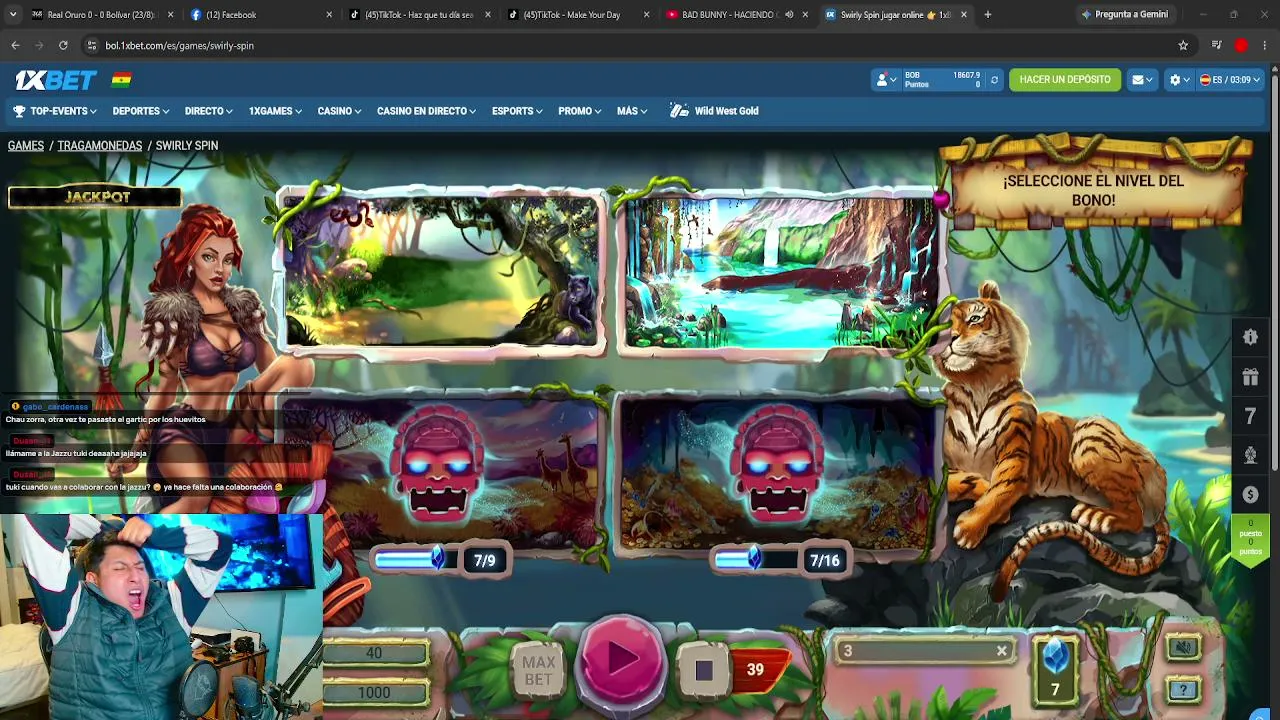
Task: Open the browser three-dot menu
Action: coord(1265,45)
